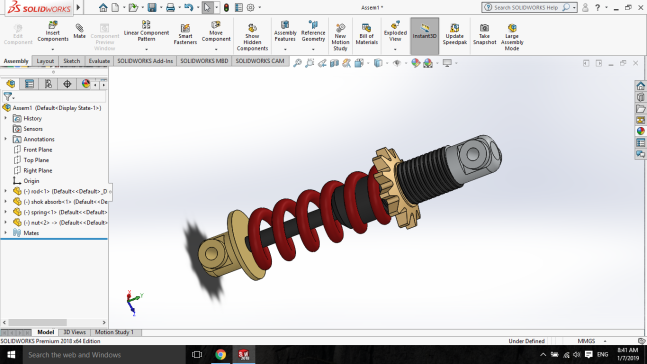Click the Save icon
Viewport: 647px width, 364px height.
click(152, 7)
